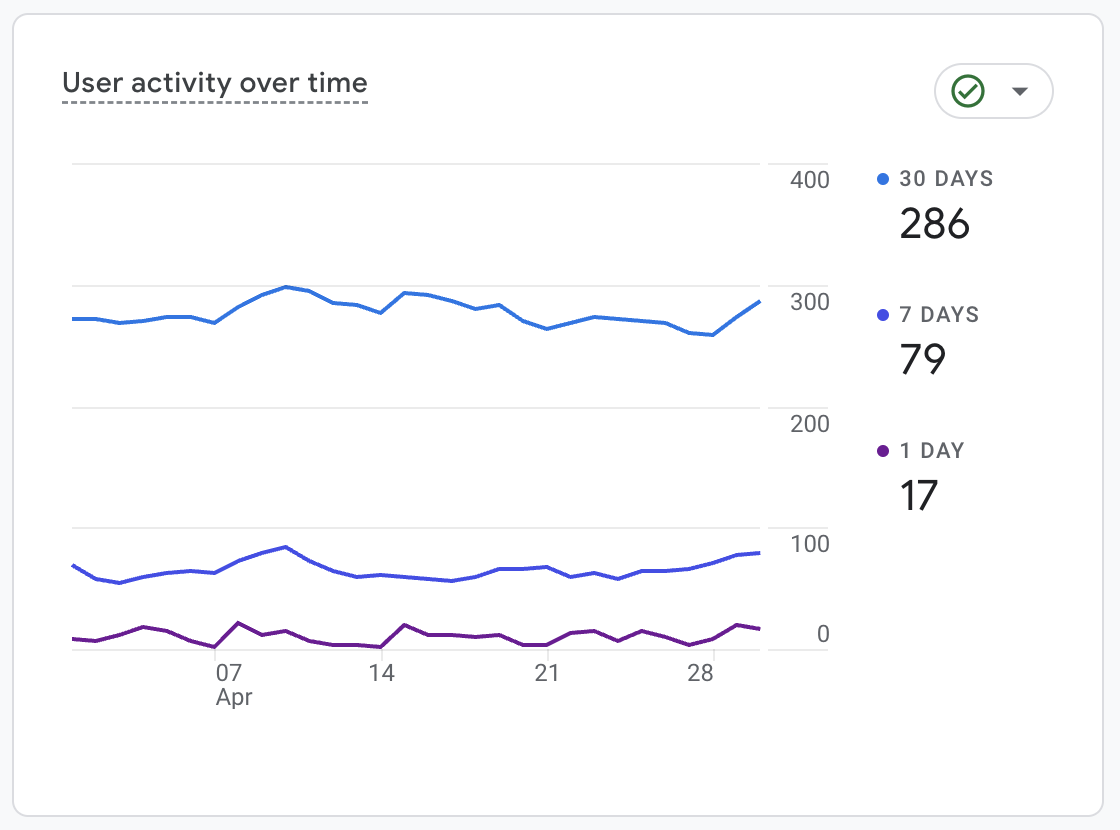Click the 07 Apr date axis label
Image resolution: width=1120 pixels, height=830 pixels.
(231, 684)
